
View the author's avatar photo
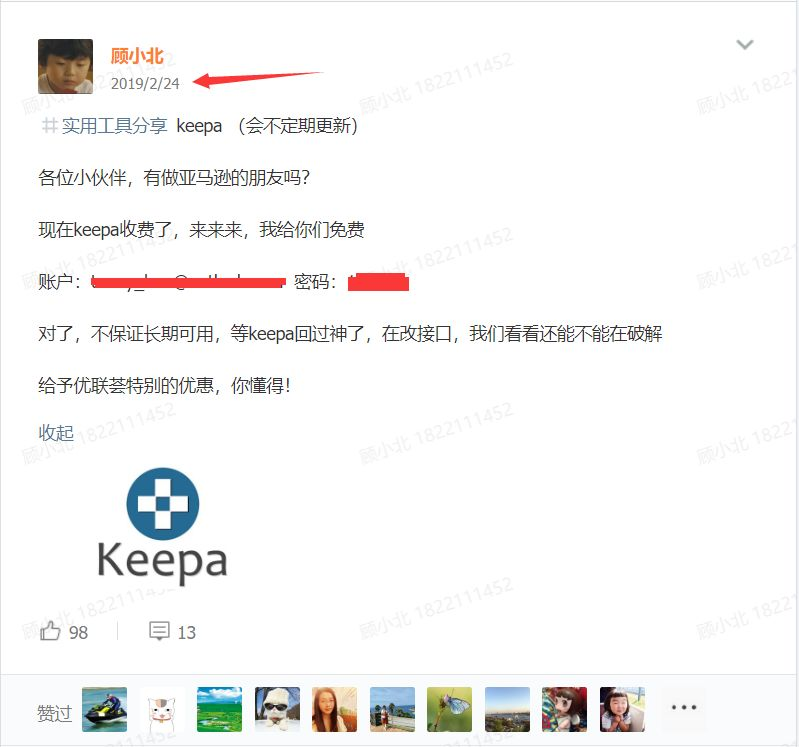point(65,66)
